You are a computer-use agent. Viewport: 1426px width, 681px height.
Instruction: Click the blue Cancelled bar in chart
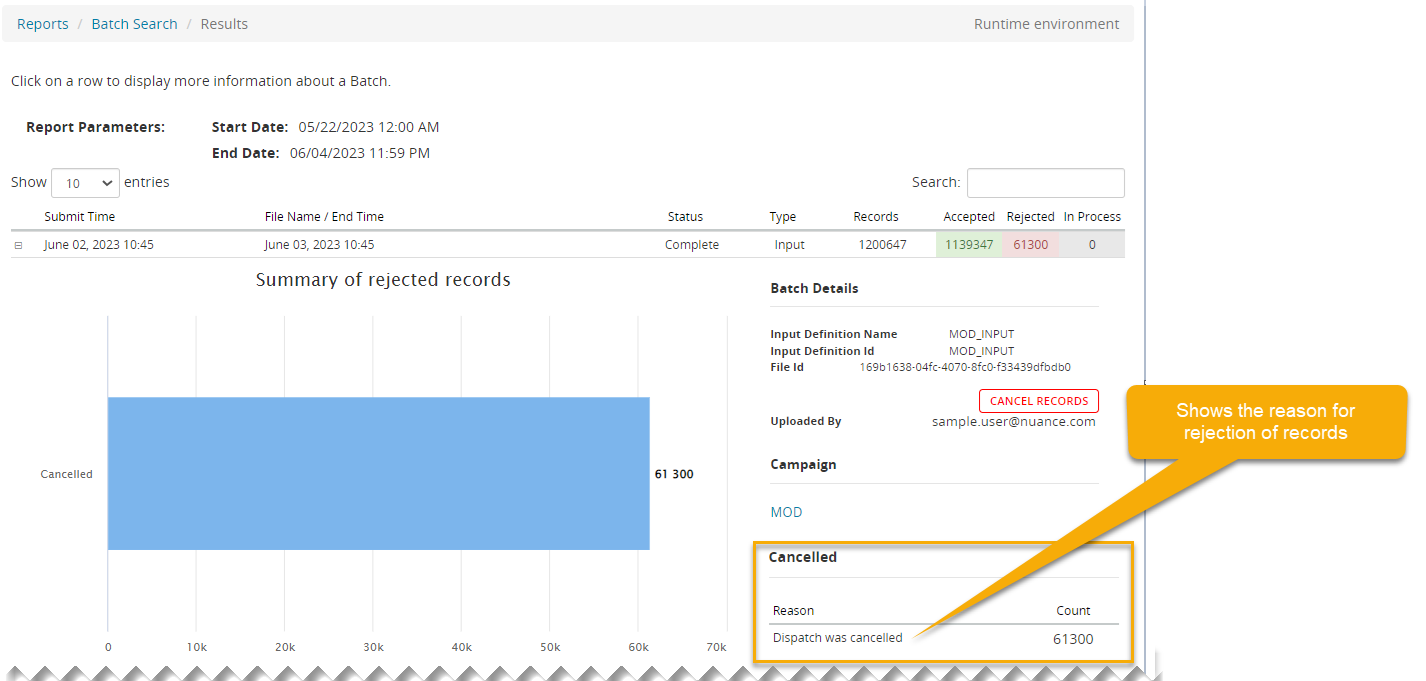click(x=378, y=473)
